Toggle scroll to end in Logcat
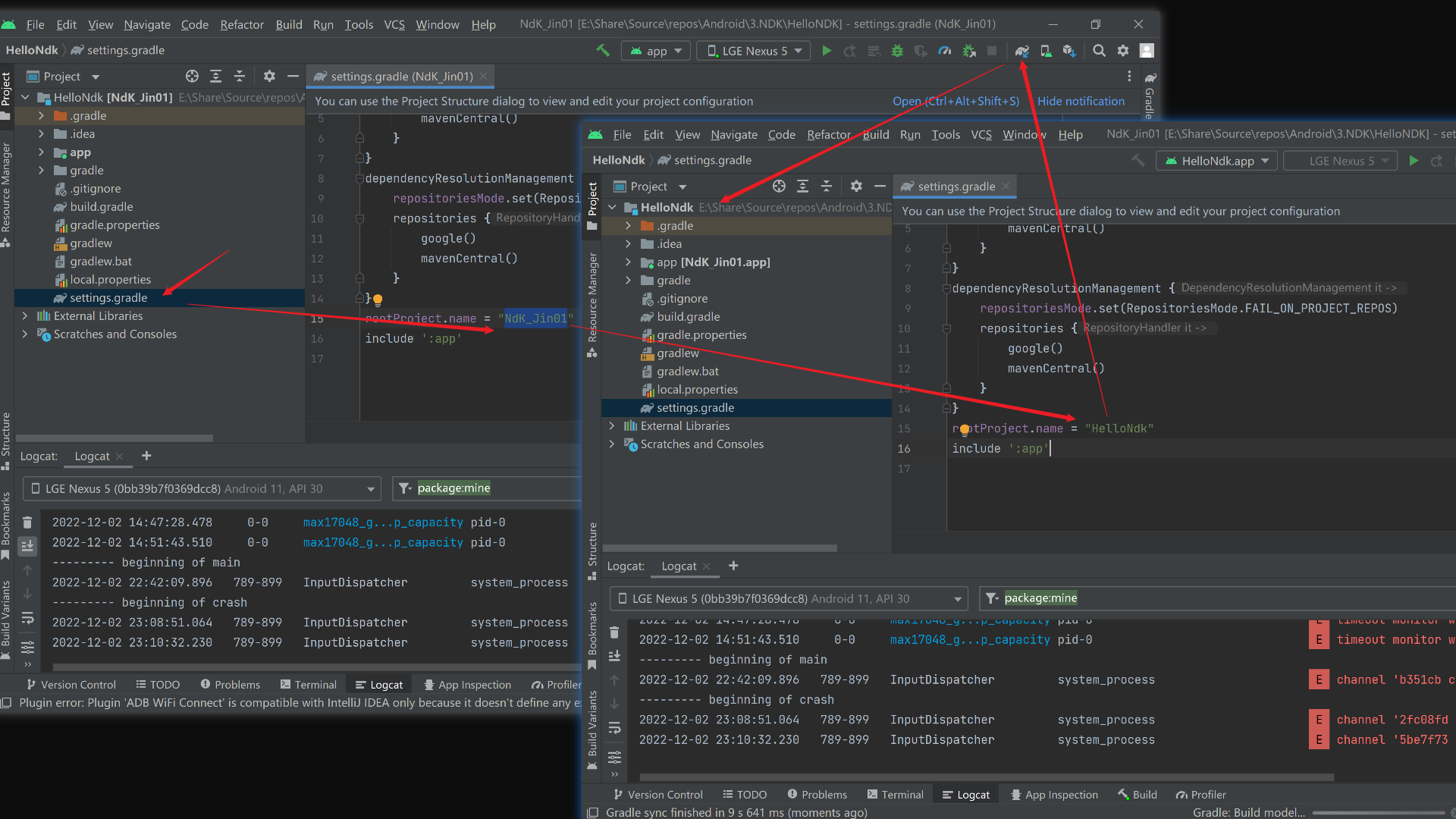 [27, 546]
